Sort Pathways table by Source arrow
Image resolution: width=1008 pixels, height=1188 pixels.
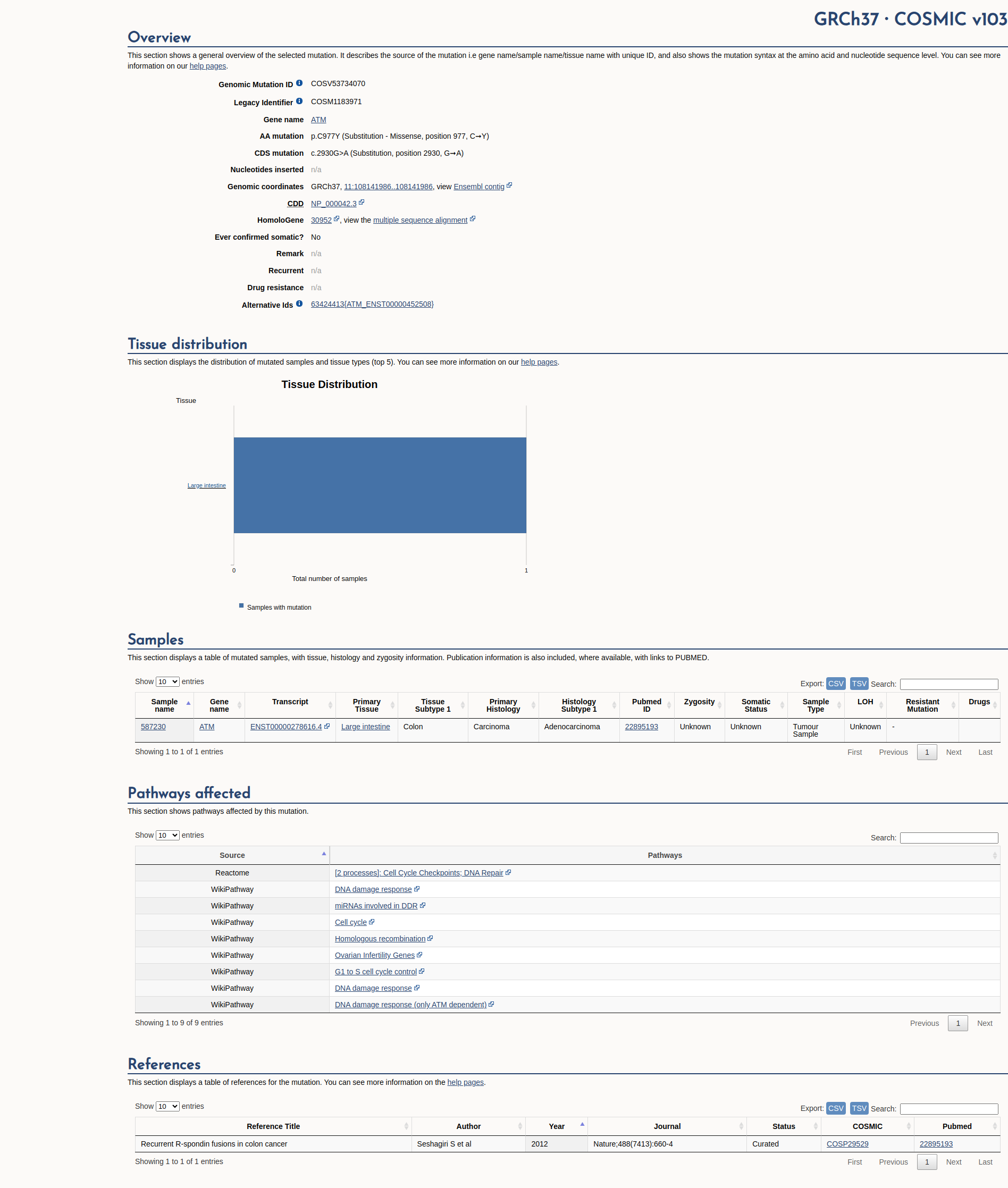pyautogui.click(x=324, y=854)
